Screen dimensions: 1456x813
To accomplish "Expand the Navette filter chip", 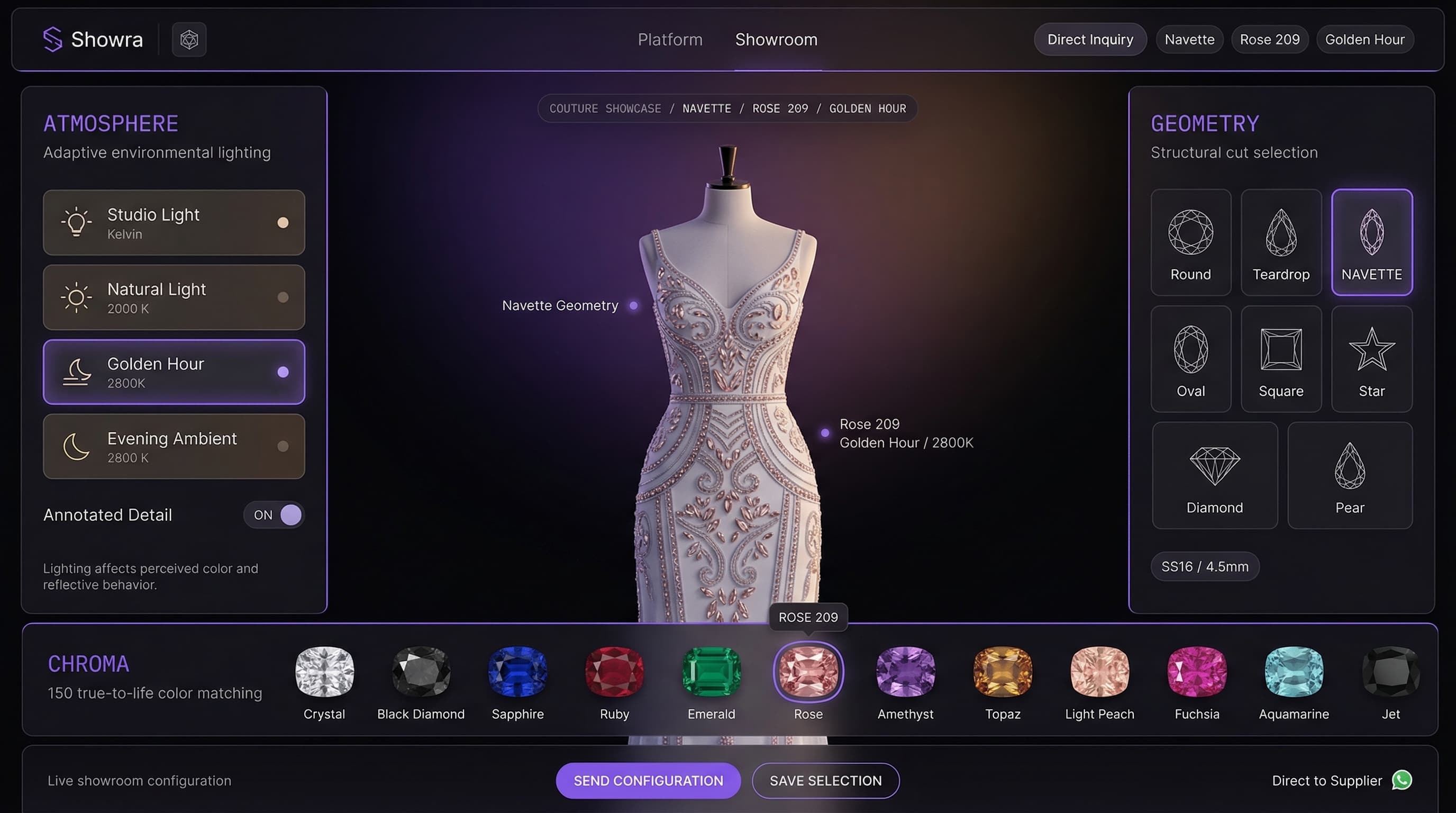I will pos(1189,39).
